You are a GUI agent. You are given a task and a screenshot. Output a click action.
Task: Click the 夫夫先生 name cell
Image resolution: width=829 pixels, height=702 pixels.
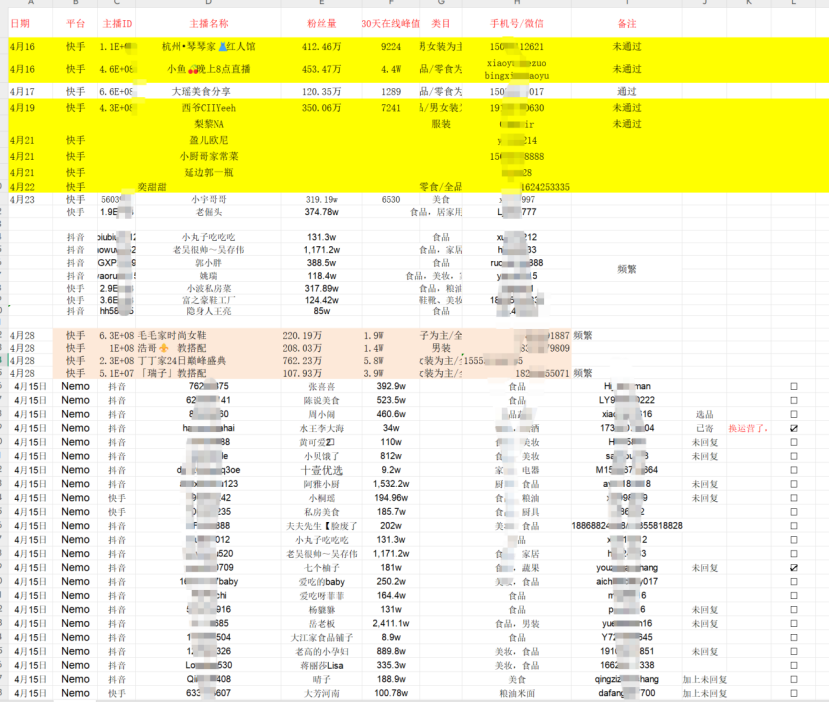point(321,526)
